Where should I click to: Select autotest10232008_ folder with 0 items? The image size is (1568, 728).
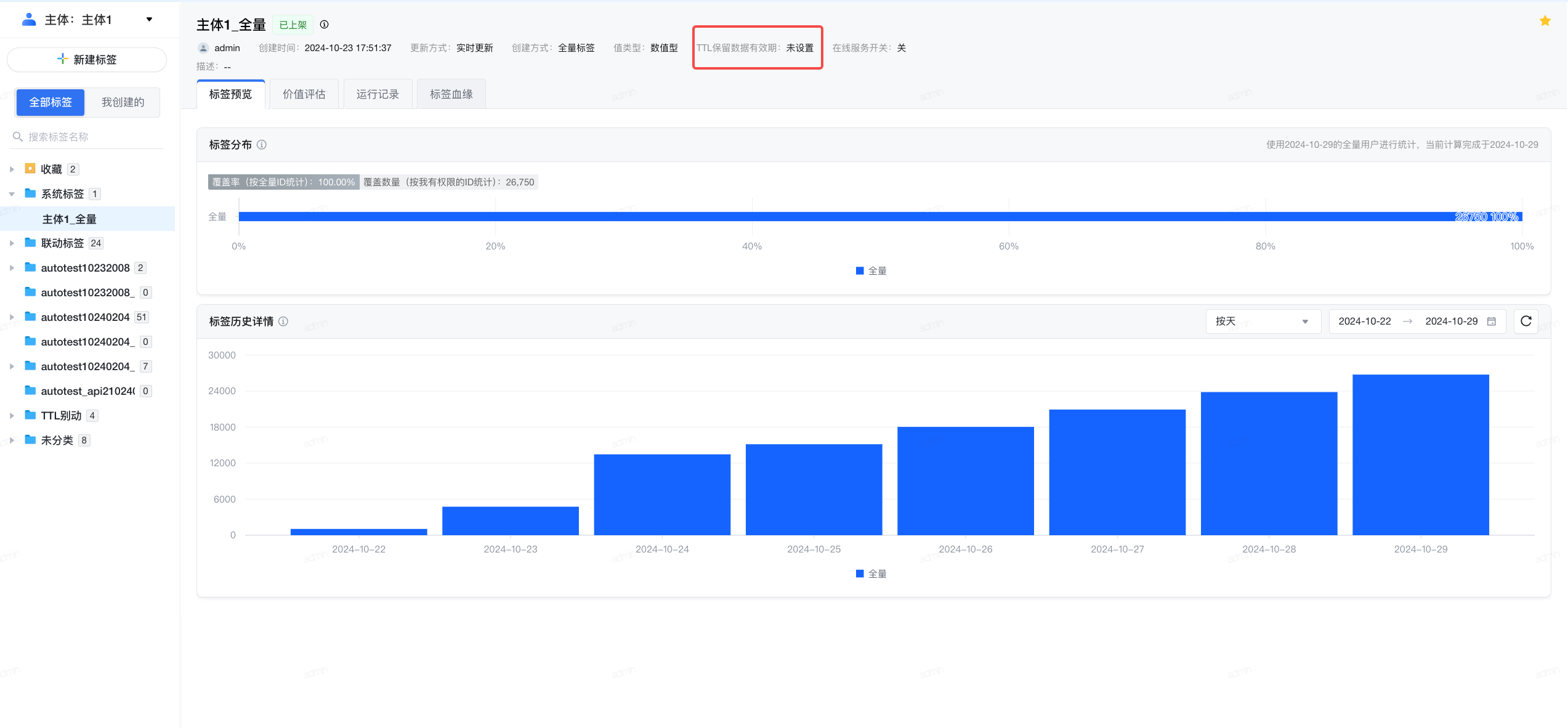click(87, 293)
